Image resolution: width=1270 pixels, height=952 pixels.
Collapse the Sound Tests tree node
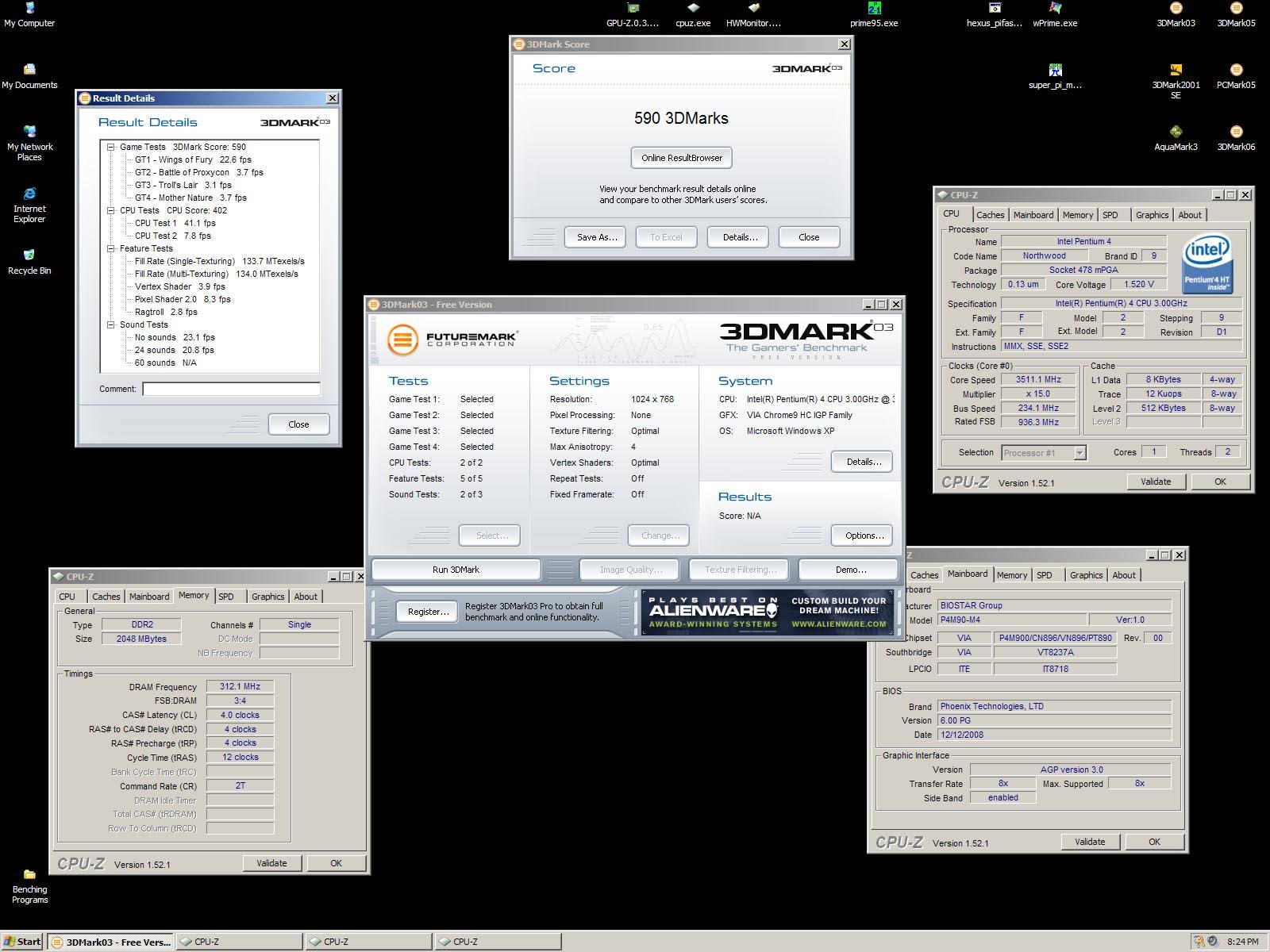tap(111, 324)
